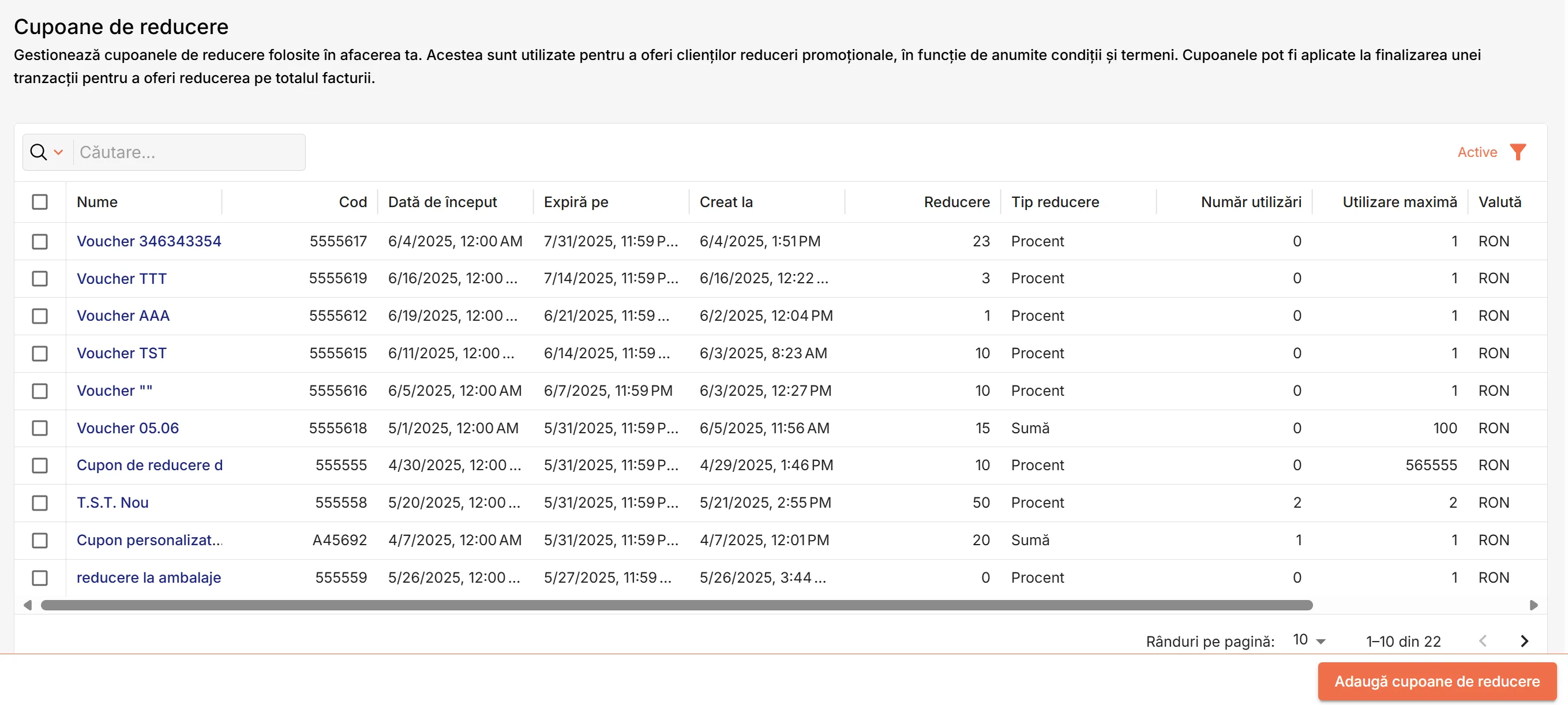This screenshot has height=705, width=1568.
Task: Click code cell A45692
Action: click(339, 541)
